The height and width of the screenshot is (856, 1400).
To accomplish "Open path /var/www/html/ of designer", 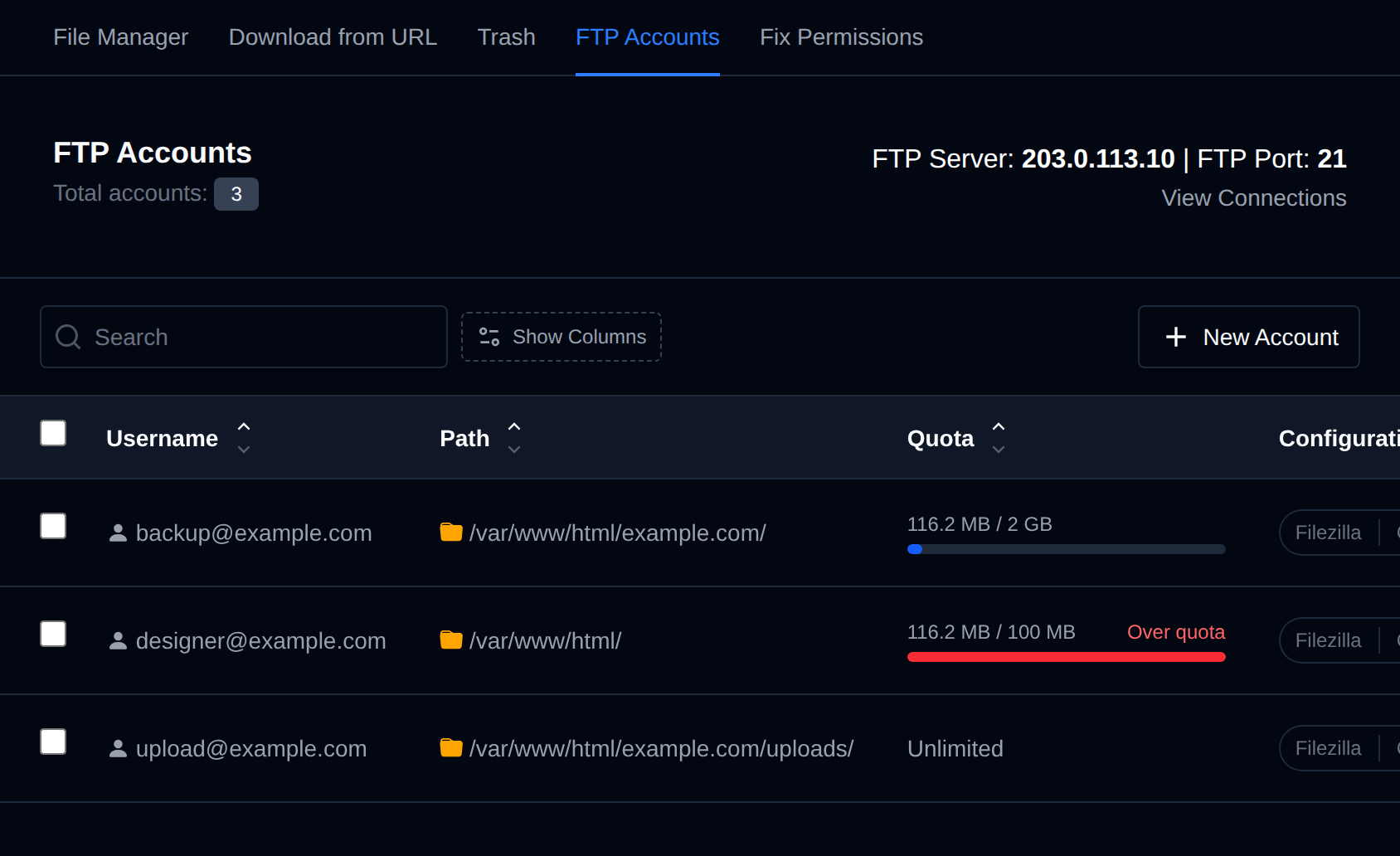I will (545, 640).
